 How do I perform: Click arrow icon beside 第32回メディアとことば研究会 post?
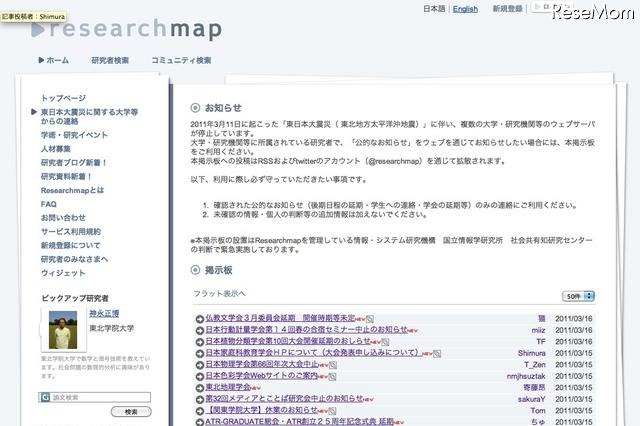200,399
